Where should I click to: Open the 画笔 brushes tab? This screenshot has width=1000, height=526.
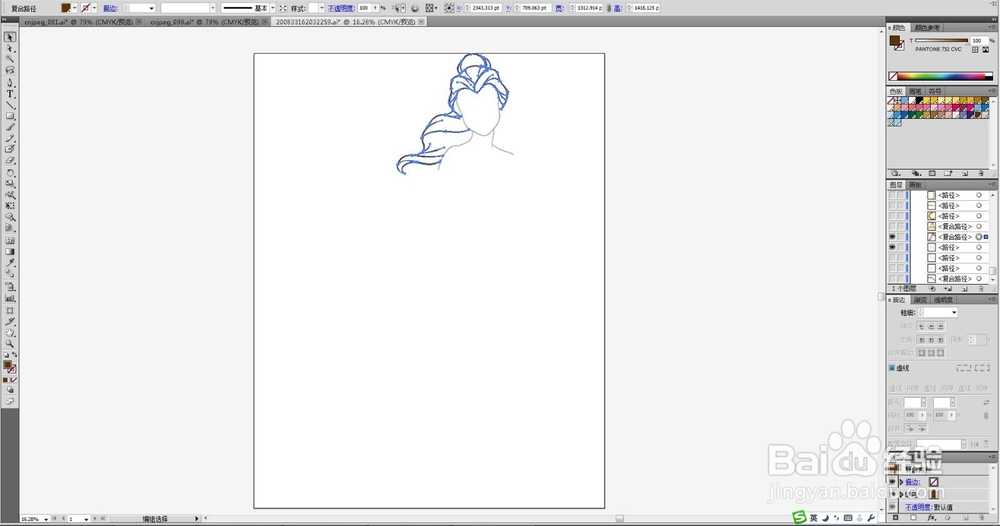(x=915, y=91)
